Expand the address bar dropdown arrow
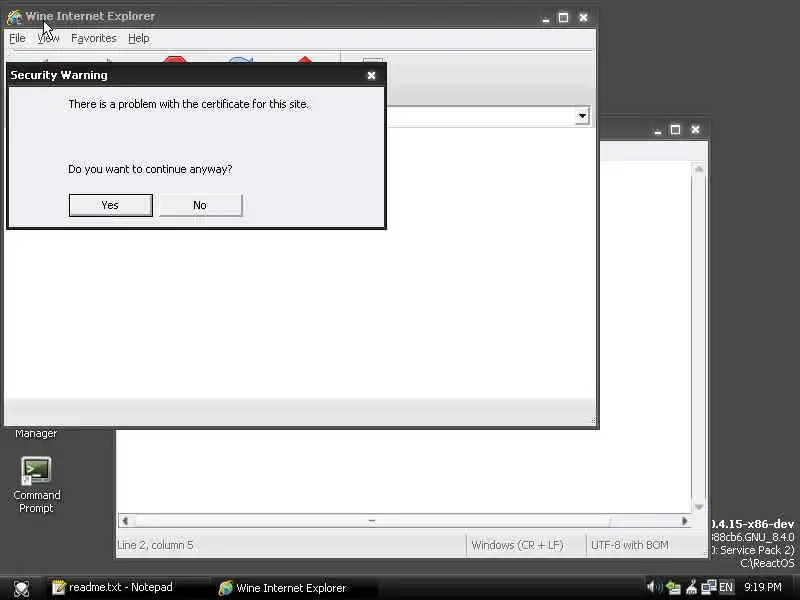Screen dimensions: 800x600 coord(582,116)
